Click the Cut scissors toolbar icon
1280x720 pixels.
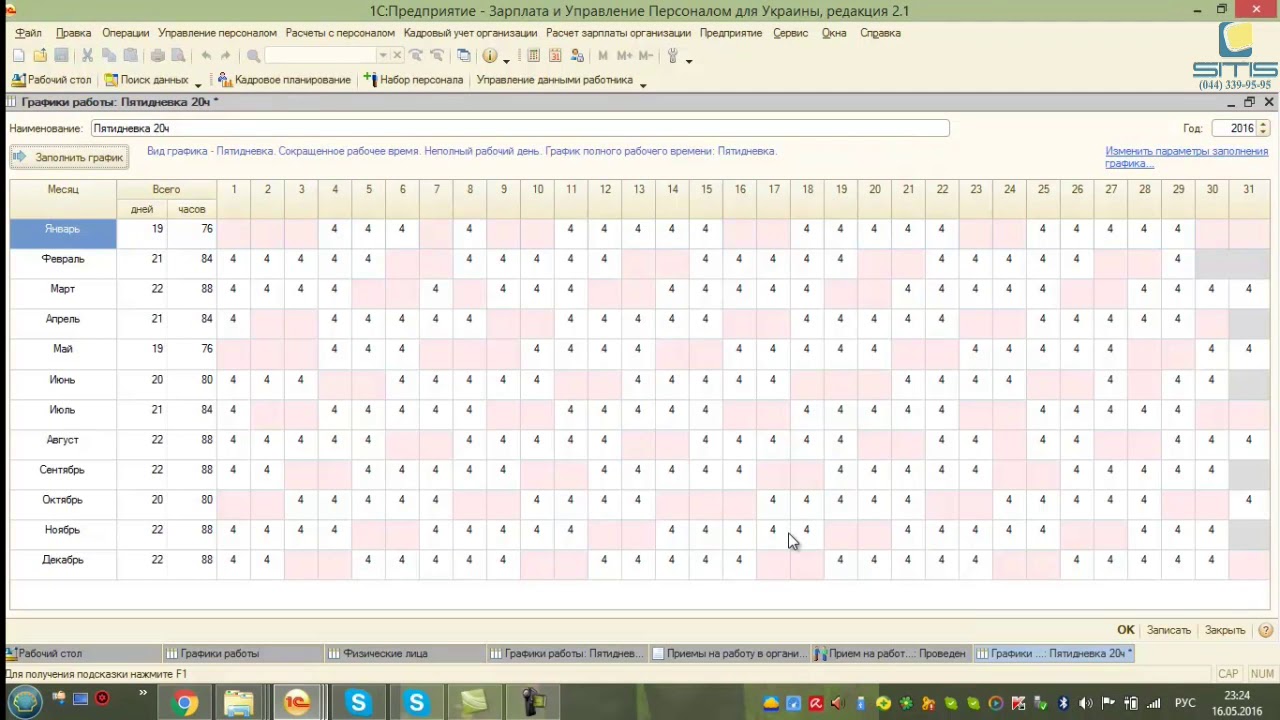coord(87,56)
